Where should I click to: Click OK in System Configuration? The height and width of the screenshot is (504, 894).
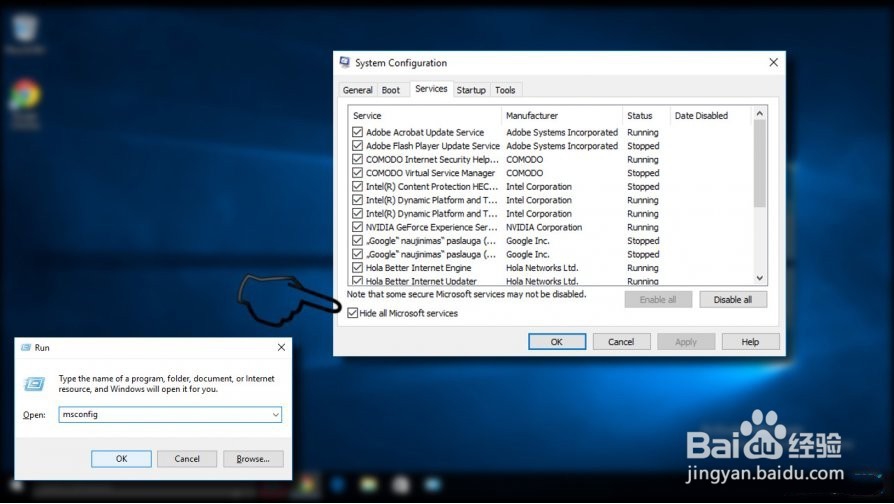click(x=557, y=342)
